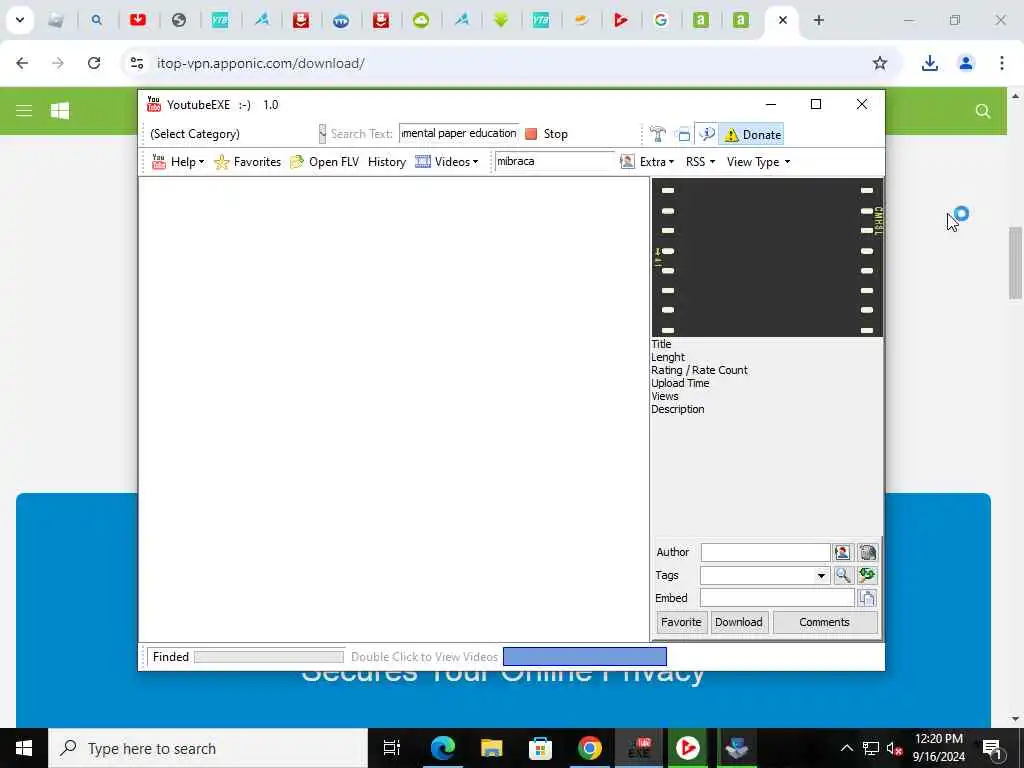Image resolution: width=1024 pixels, height=768 pixels.
Task: Click the film strip icon beside Videos
Action: [x=423, y=161]
